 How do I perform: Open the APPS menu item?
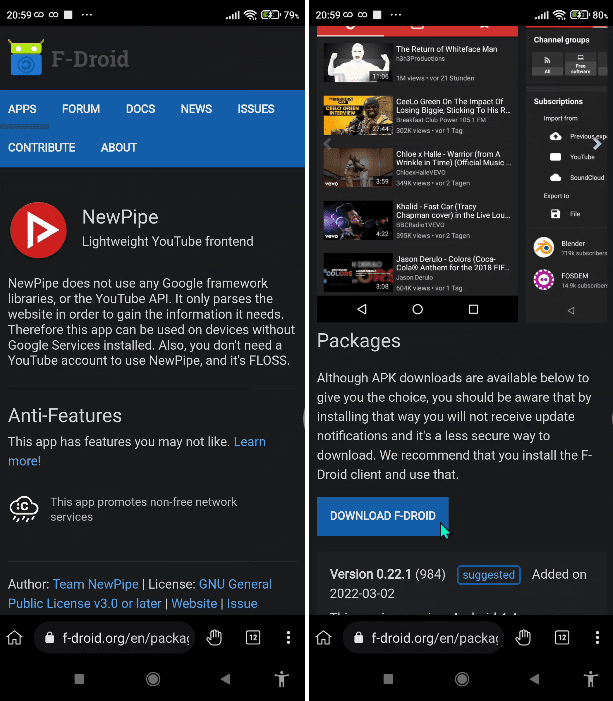pos(22,109)
